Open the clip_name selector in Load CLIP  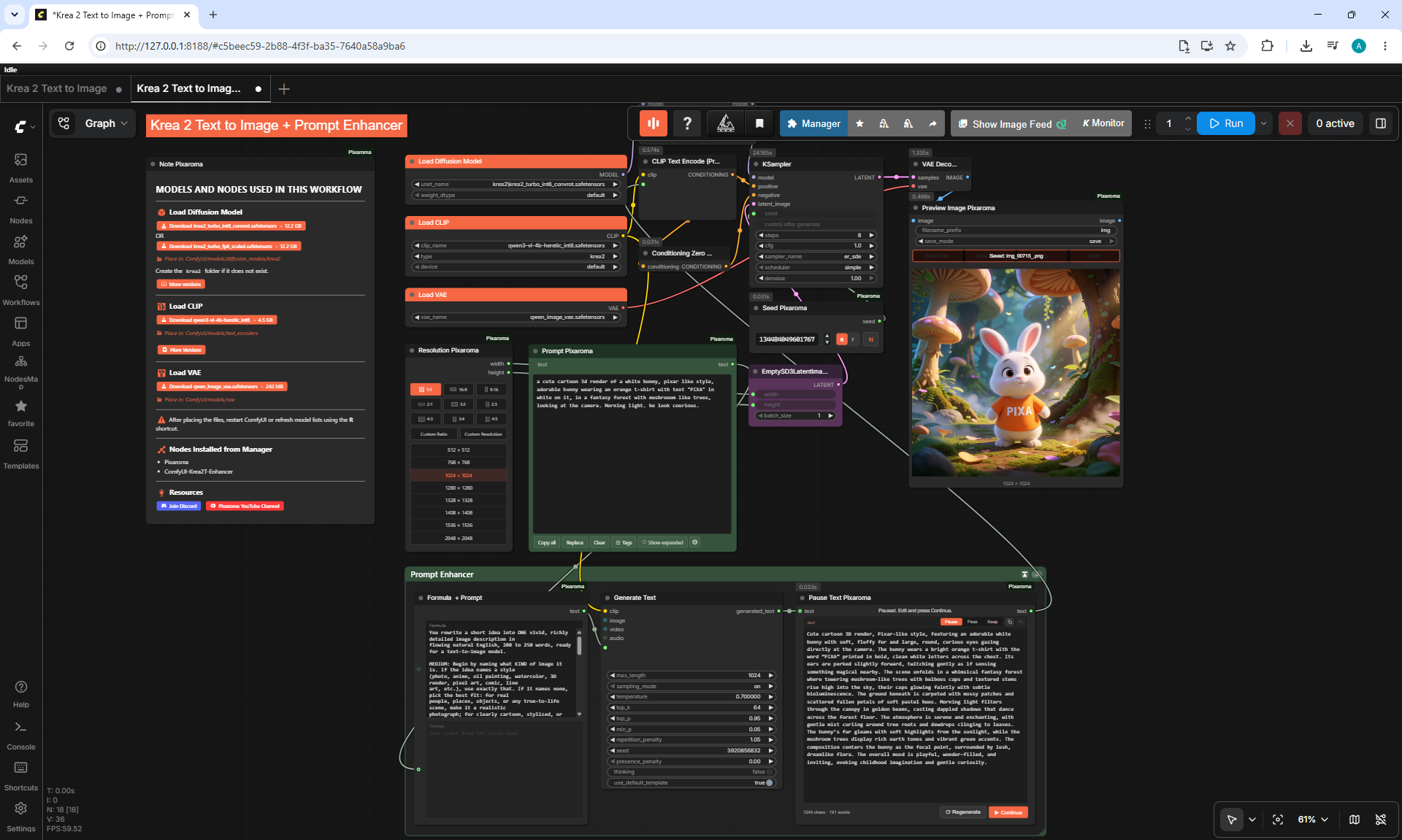pos(516,246)
